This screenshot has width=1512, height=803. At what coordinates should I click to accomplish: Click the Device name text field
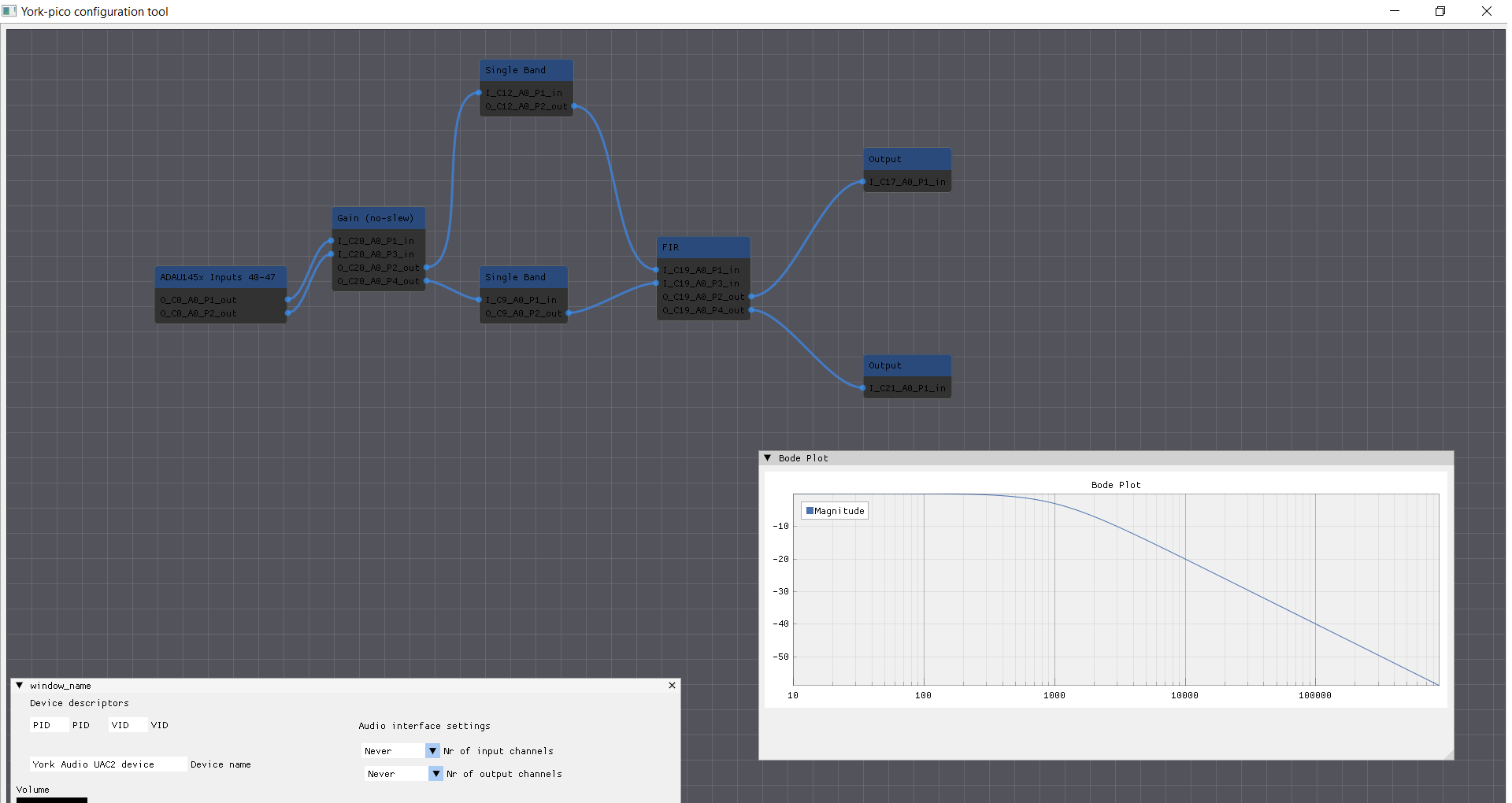pos(109,764)
